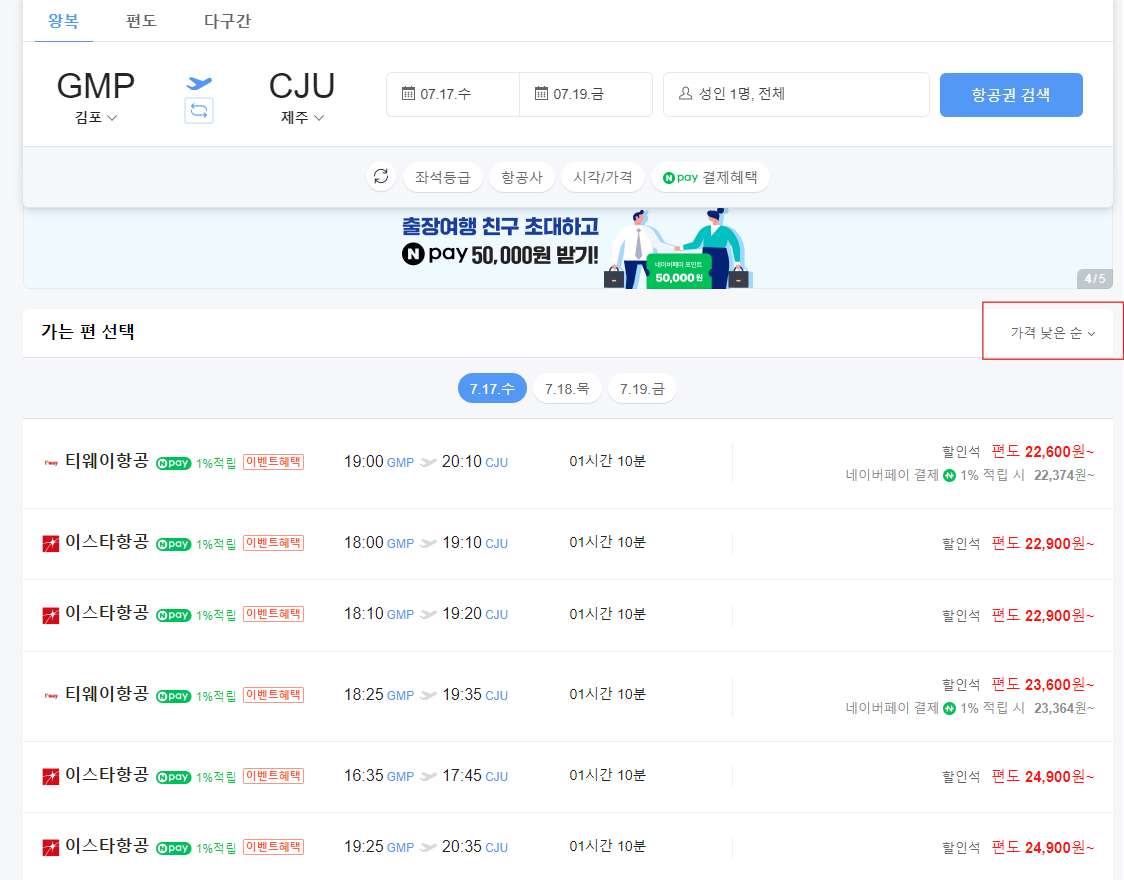Click 이벤트혜택 badge on 16:35 flight
This screenshot has height=880, width=1124.
coord(273,776)
